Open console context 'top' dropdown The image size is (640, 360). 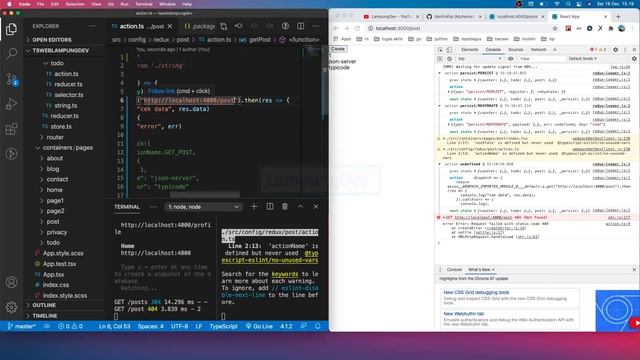pyautogui.click(x=479, y=59)
